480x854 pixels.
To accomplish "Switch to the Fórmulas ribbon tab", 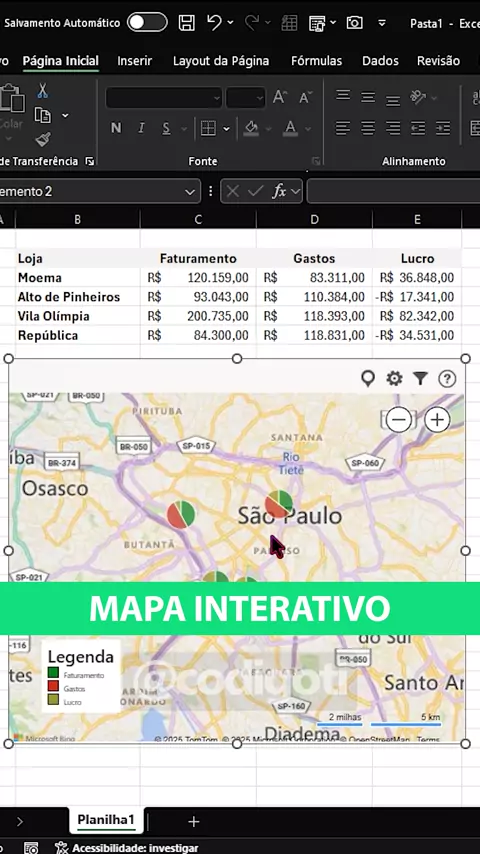I will [x=317, y=61].
